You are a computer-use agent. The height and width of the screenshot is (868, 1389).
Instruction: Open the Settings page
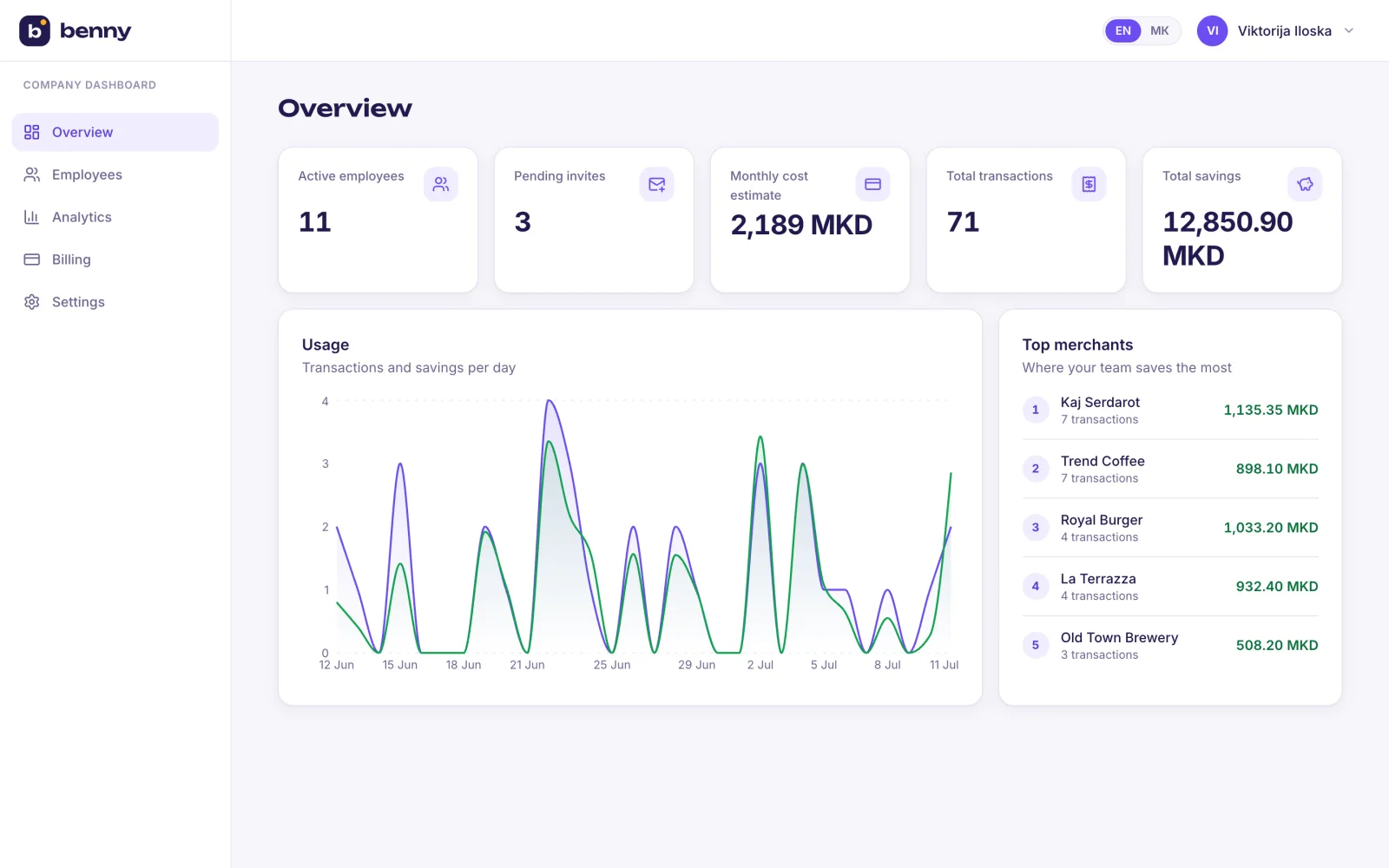[x=115, y=302]
